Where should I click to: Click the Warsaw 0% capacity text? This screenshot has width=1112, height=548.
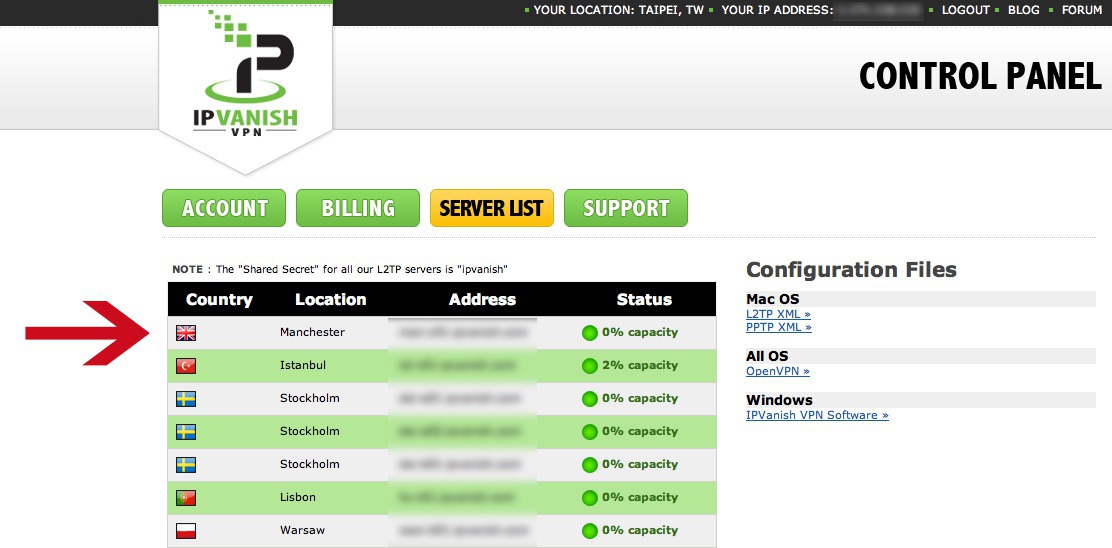[x=640, y=530]
